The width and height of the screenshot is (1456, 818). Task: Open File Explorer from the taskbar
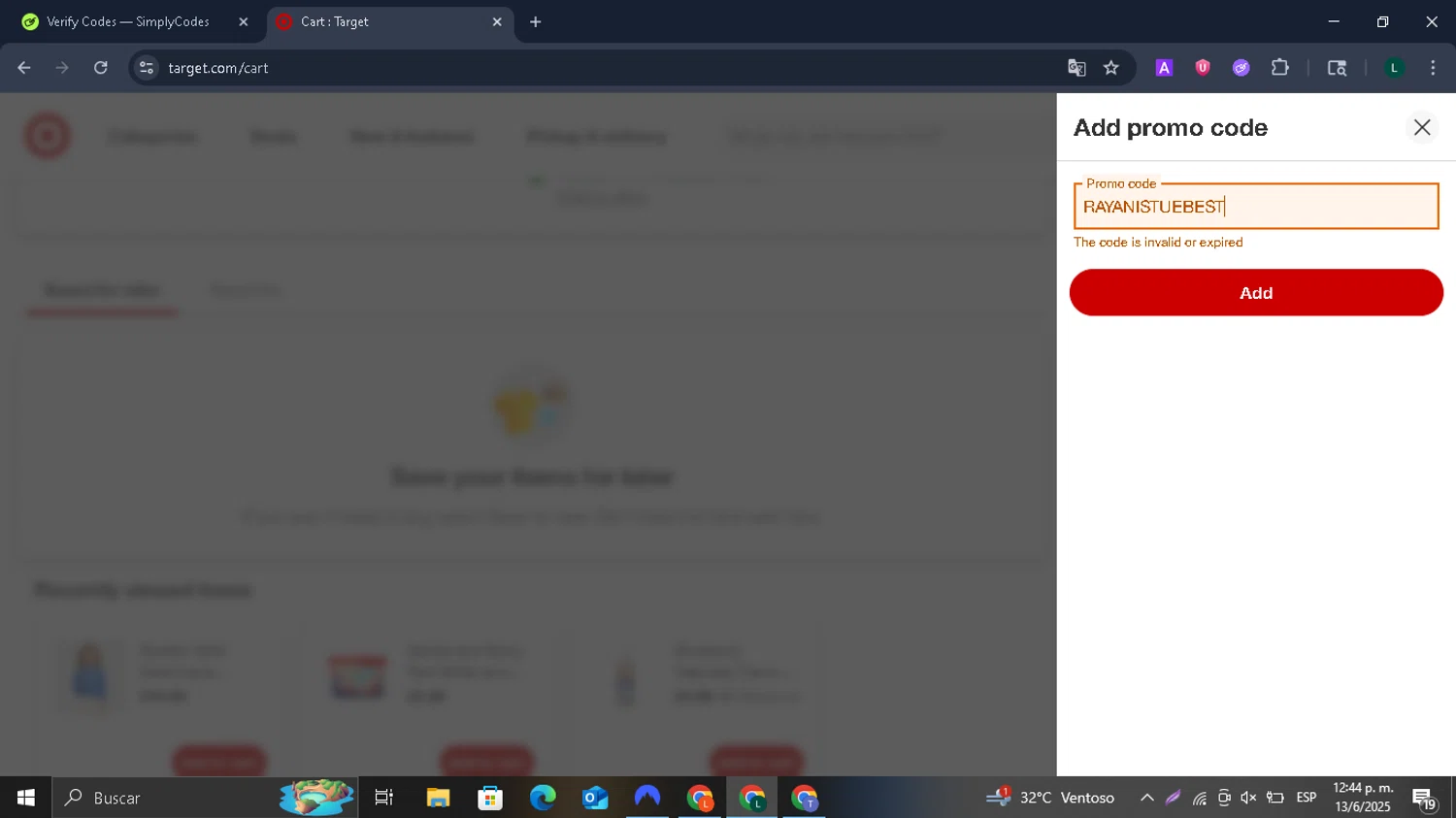438,798
